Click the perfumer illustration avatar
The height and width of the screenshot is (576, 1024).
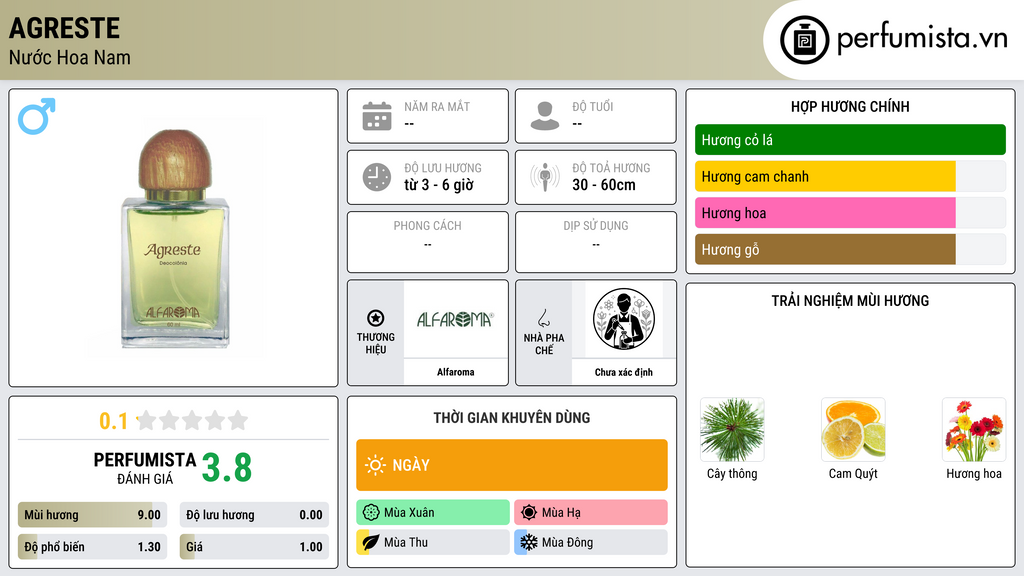click(624, 319)
